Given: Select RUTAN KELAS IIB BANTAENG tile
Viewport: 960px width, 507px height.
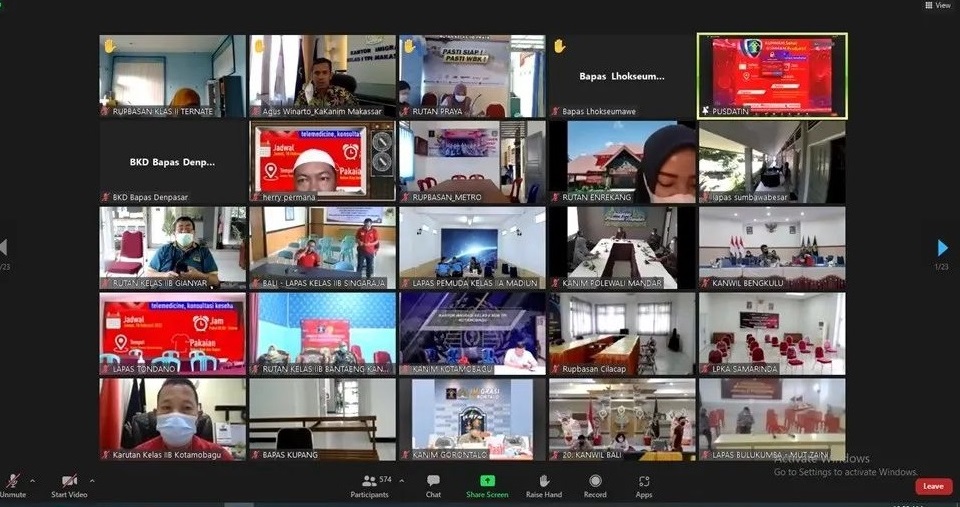Looking at the screenshot, I should [x=323, y=333].
